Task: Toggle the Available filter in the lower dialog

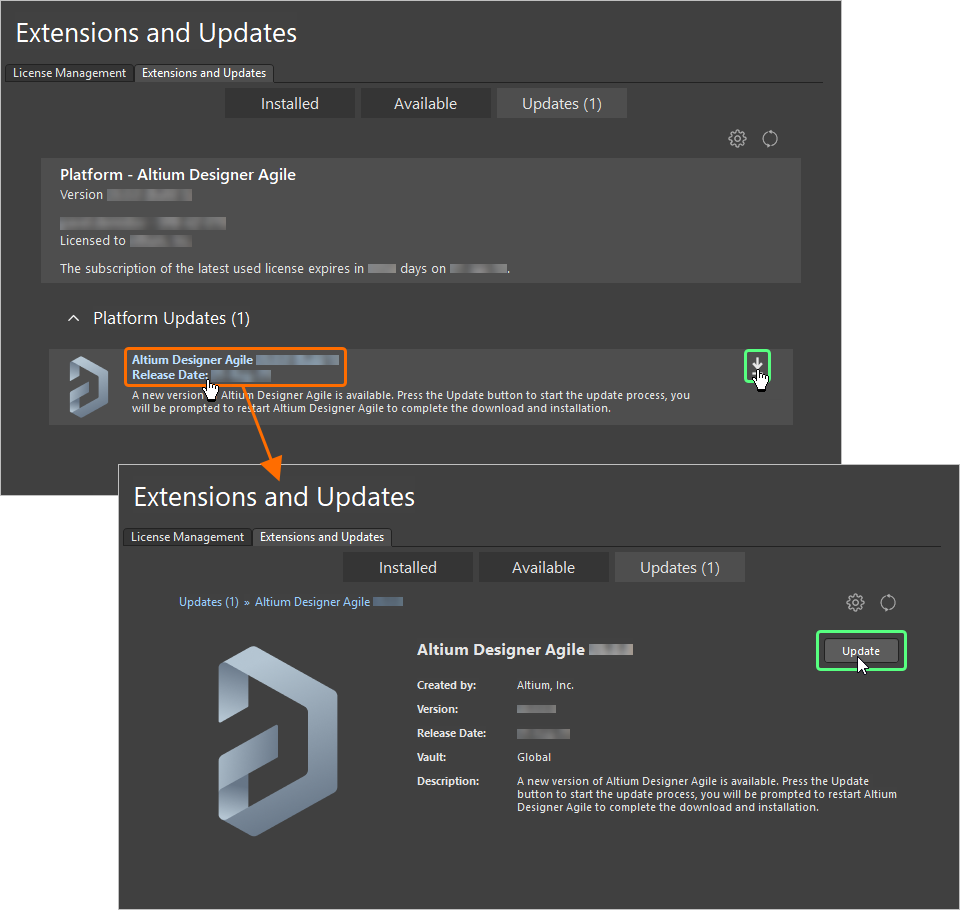Action: [543, 566]
